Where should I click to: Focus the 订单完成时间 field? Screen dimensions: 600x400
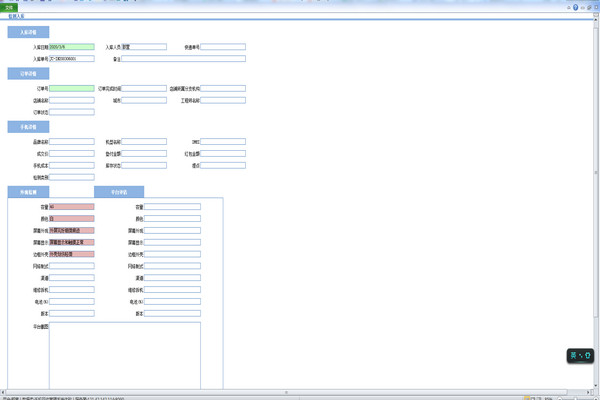point(144,88)
